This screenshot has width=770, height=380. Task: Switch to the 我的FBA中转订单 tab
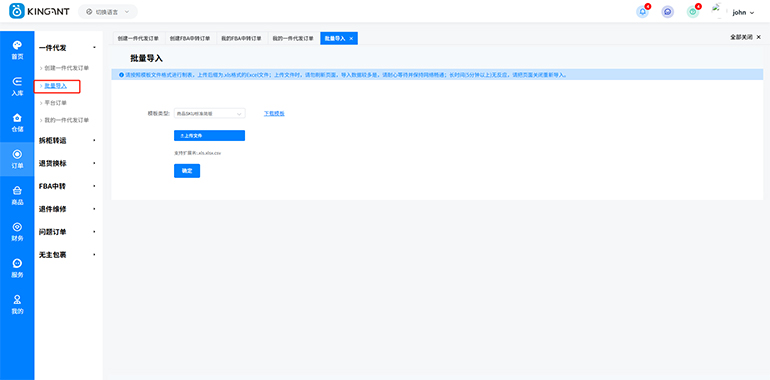click(241, 38)
